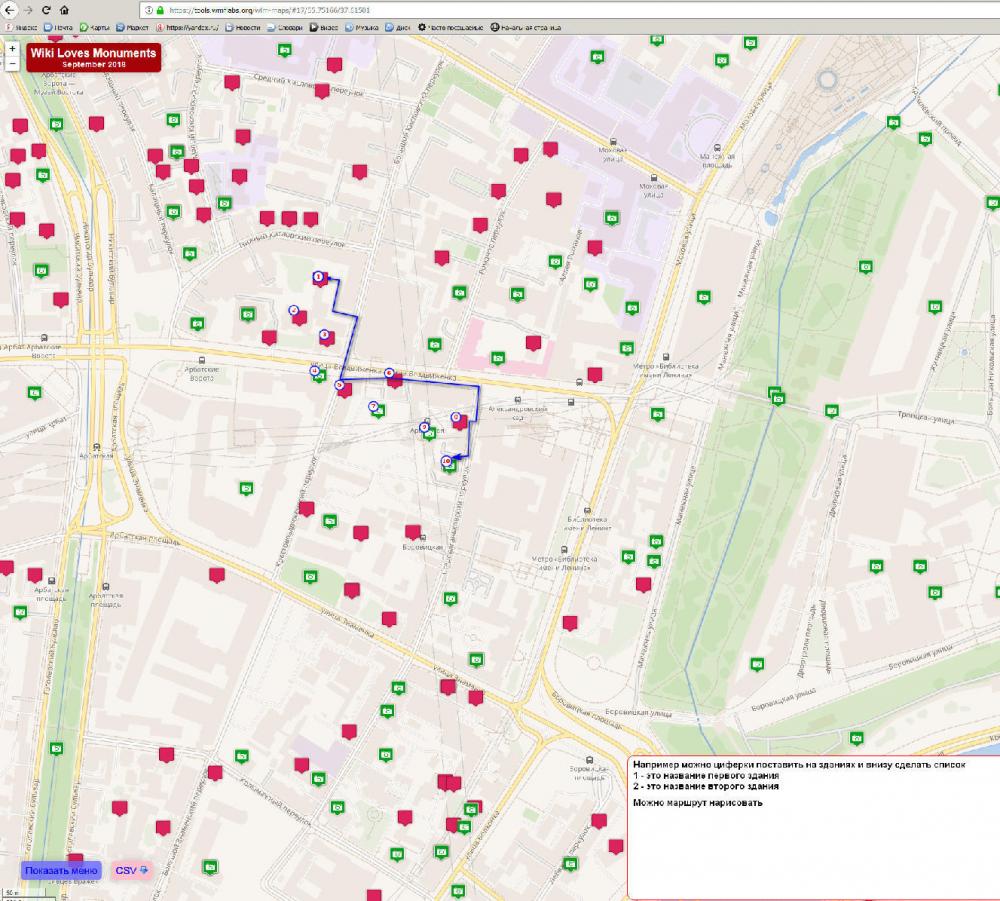
Task: Select the red monument marker numbered 6
Action: coord(394,380)
